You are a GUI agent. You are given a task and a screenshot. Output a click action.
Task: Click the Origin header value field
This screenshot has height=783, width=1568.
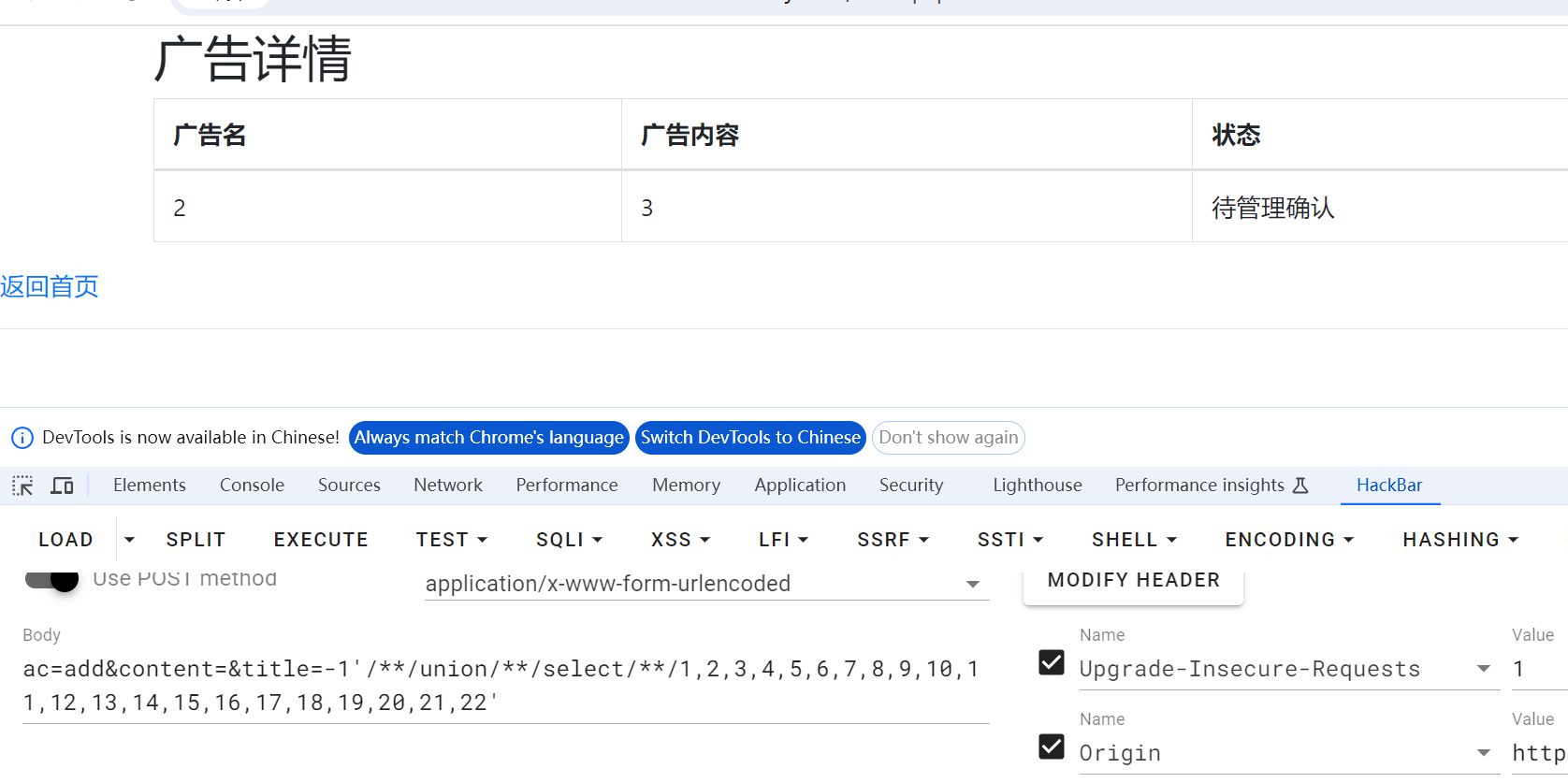[1539, 753]
